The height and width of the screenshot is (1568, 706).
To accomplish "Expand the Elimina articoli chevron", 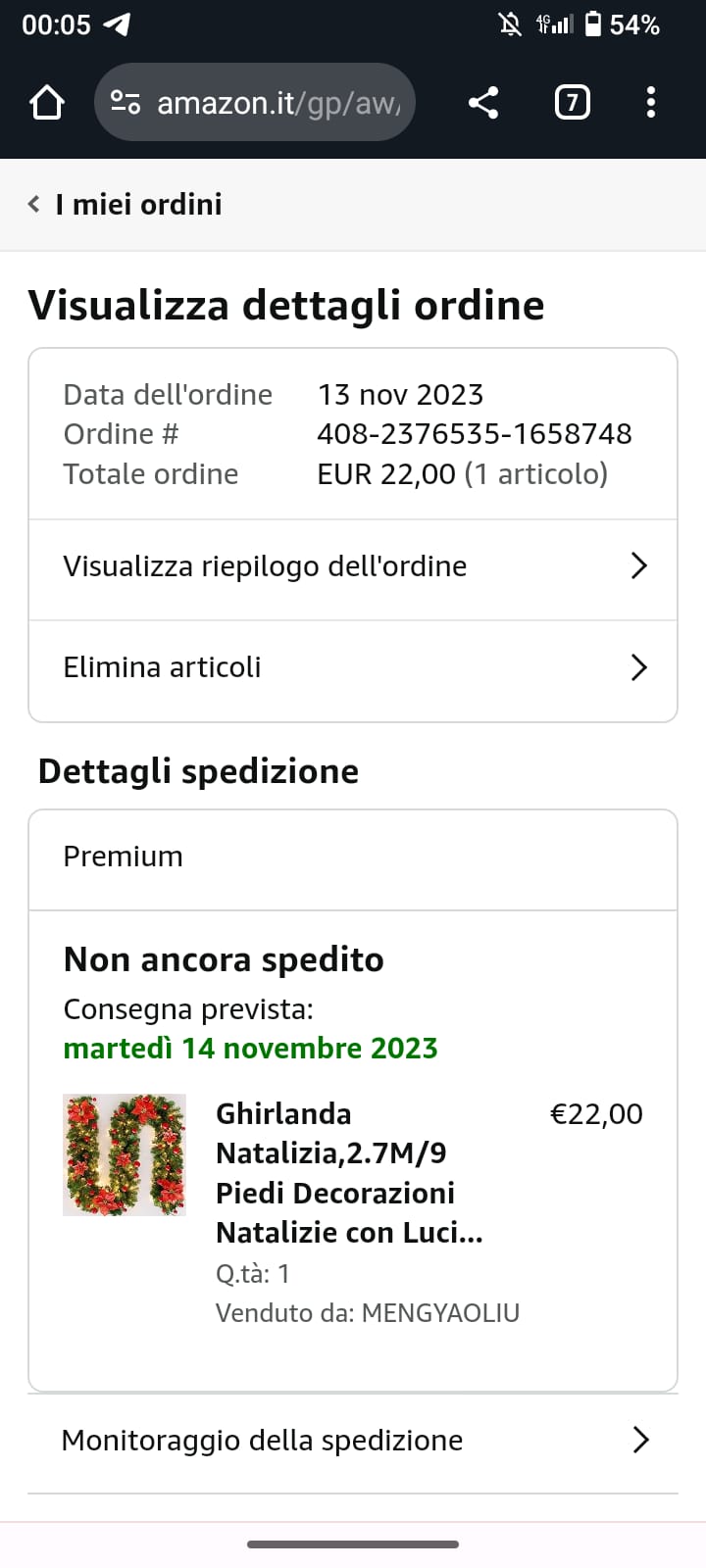I will [639, 667].
